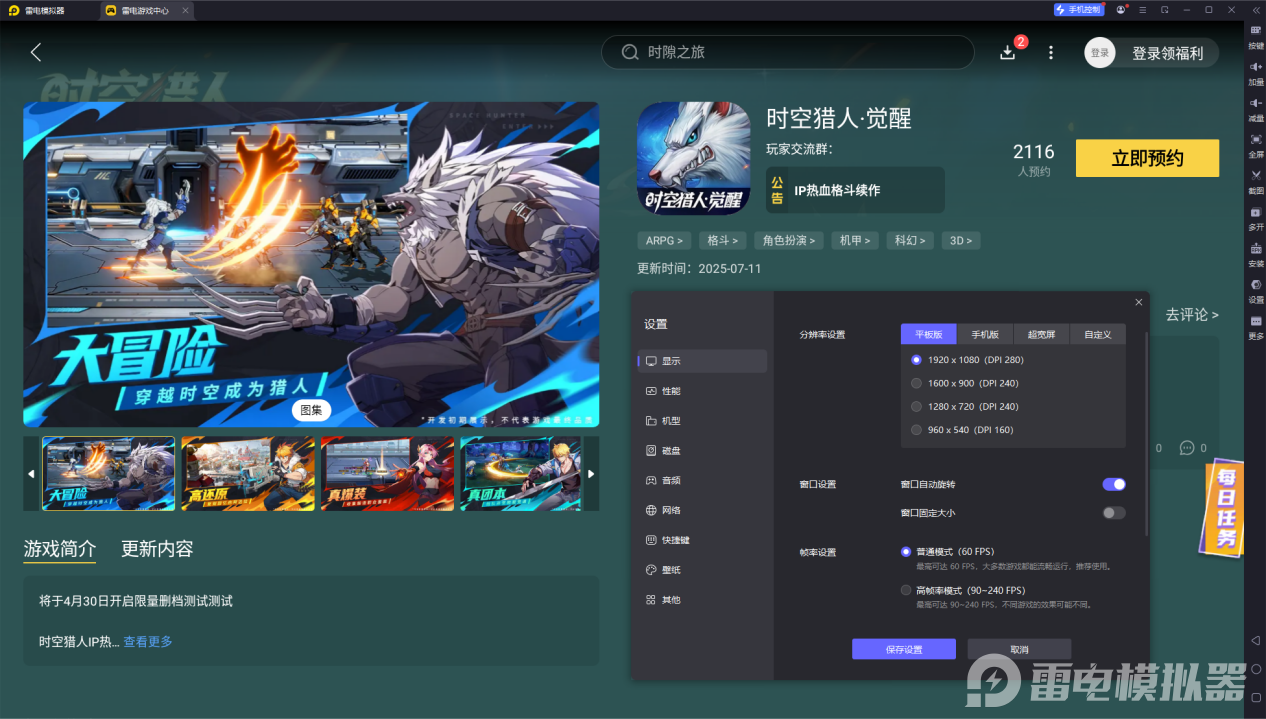The width and height of the screenshot is (1266, 719).
Task: Enable the 窗口固定大小 toggle
Action: [x=1113, y=512]
